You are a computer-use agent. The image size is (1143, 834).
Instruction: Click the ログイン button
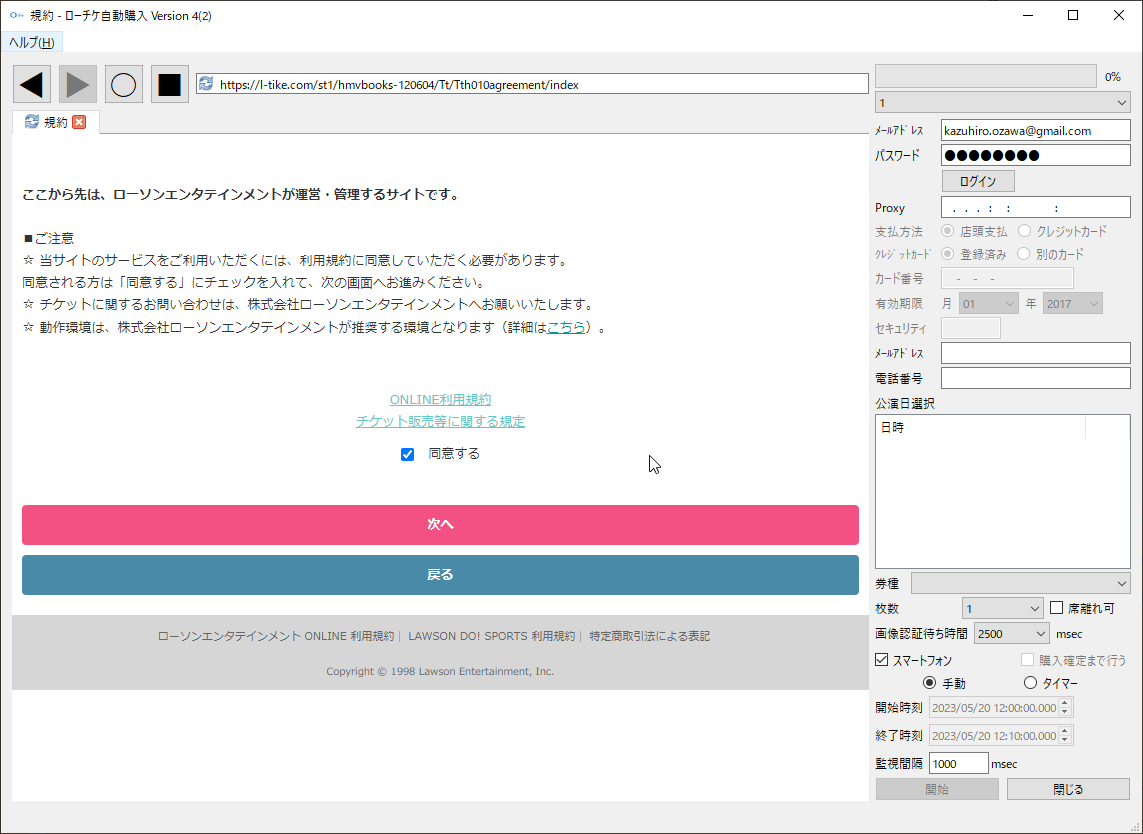[x=978, y=181]
